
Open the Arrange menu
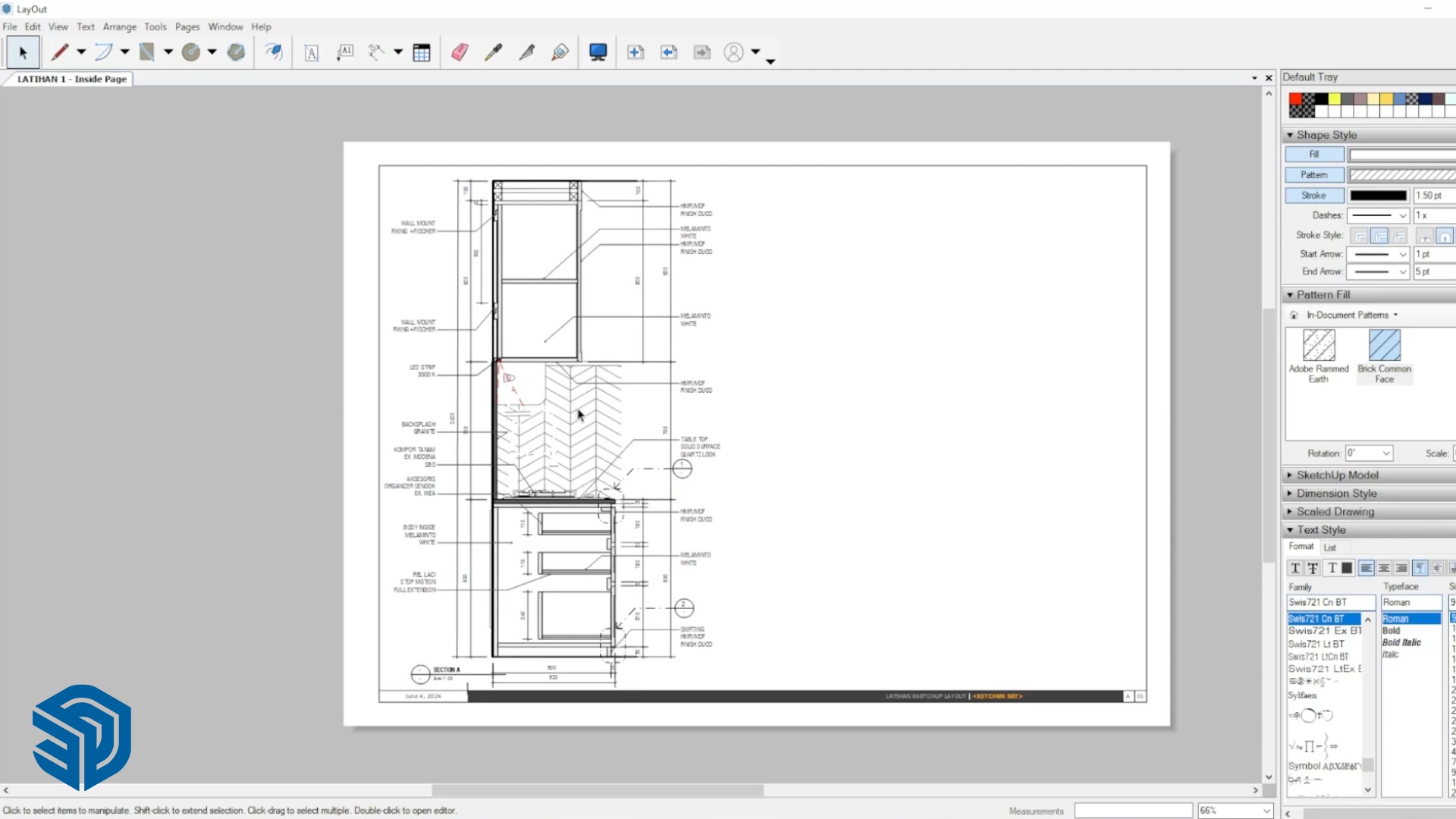coord(120,27)
